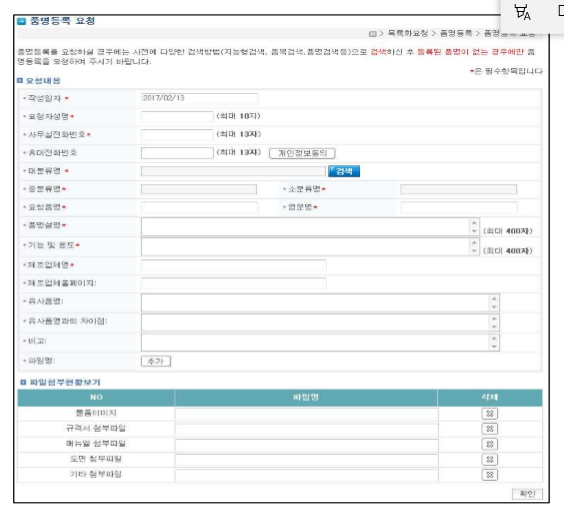The height and width of the screenshot is (512, 564).
Task: Click into the 제조업체명 text field
Action: click(234, 265)
